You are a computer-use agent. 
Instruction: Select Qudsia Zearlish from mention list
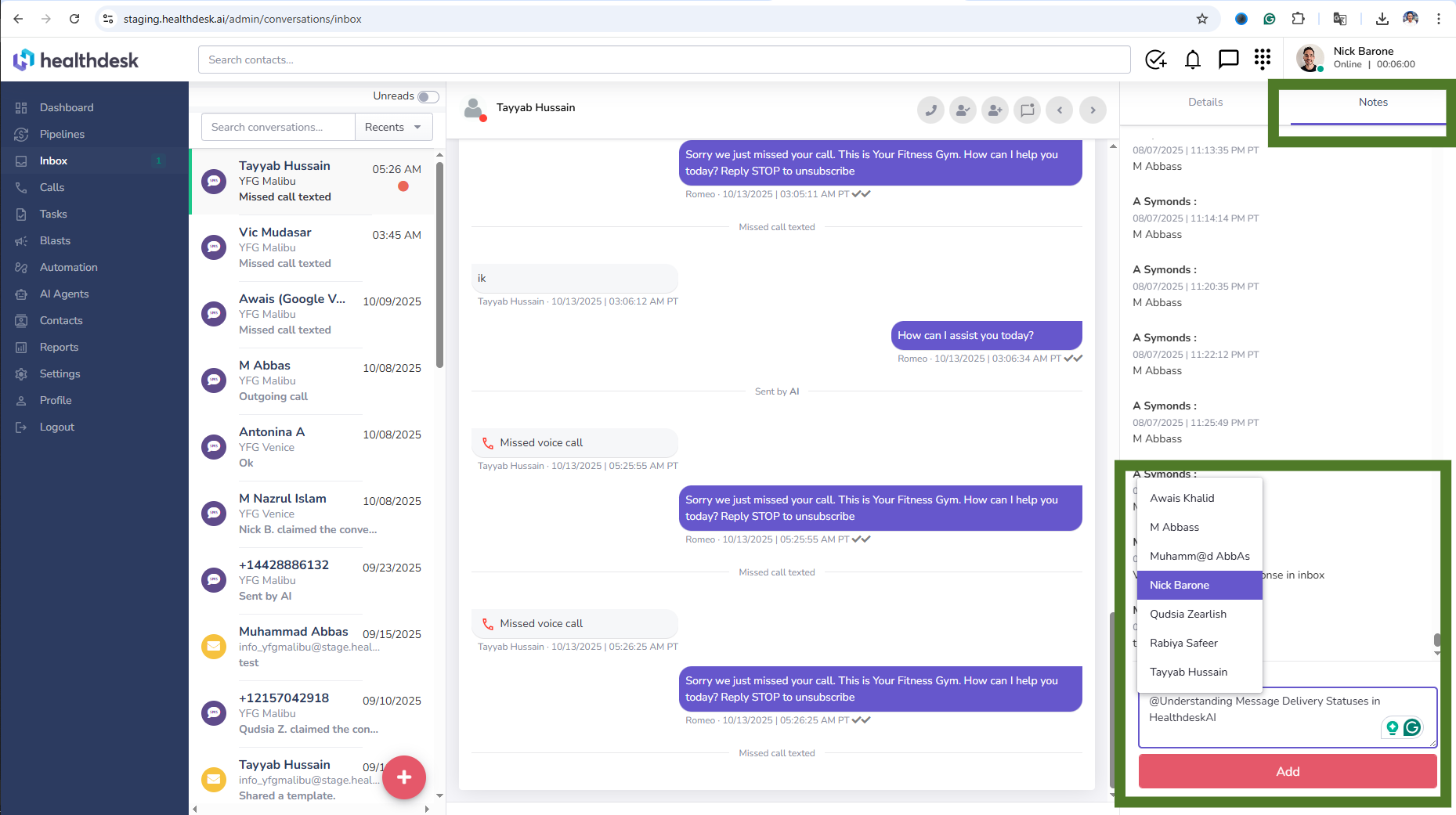click(1199, 614)
